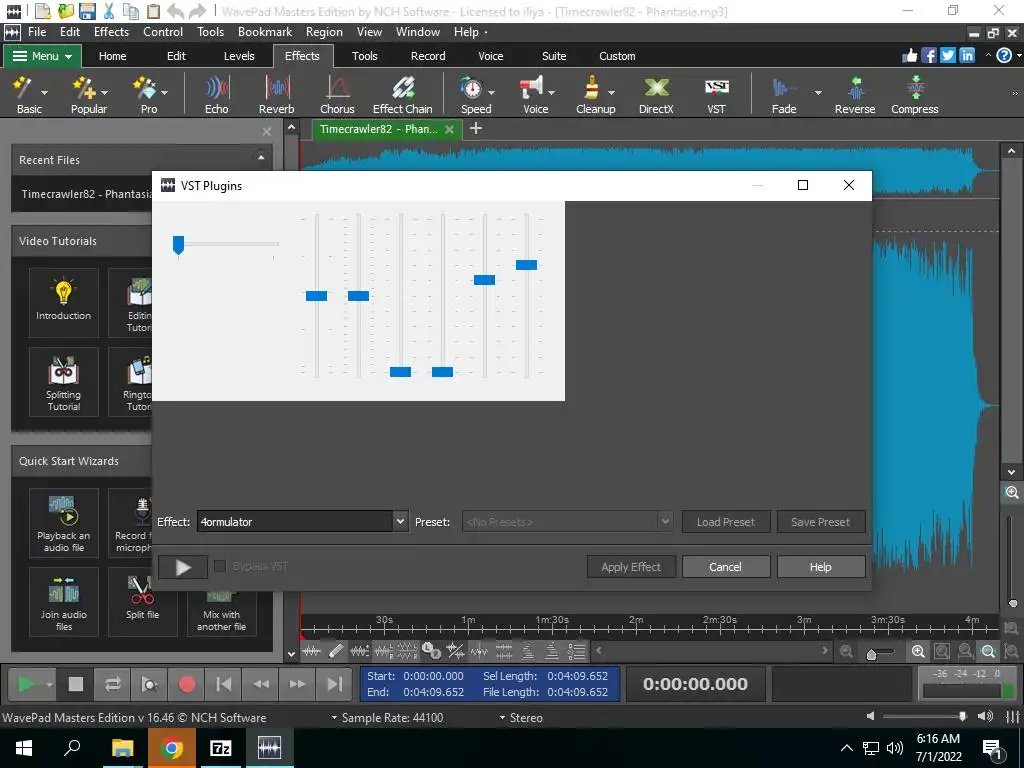This screenshot has height=768, width=1024.
Task: Add a new file tab with plus
Action: pos(476,129)
